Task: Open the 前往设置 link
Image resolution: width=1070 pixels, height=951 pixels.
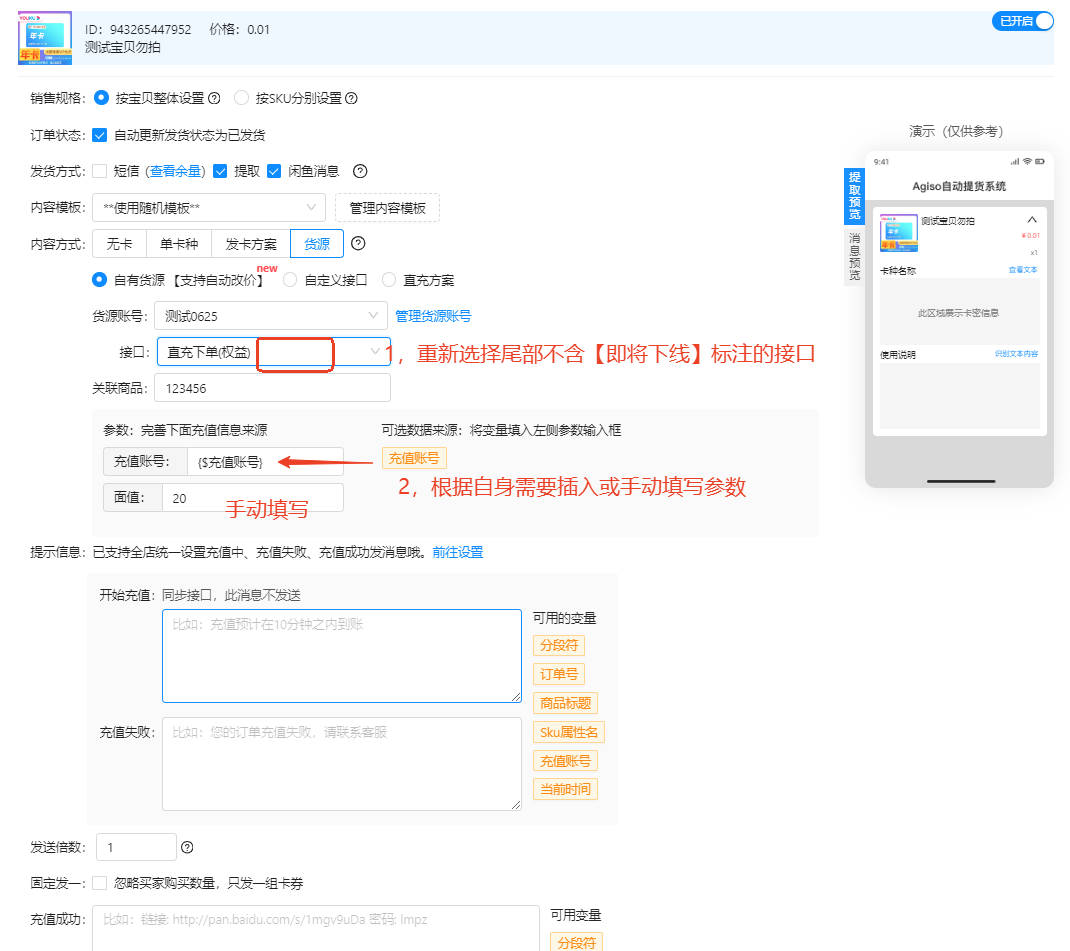Action: (x=457, y=552)
